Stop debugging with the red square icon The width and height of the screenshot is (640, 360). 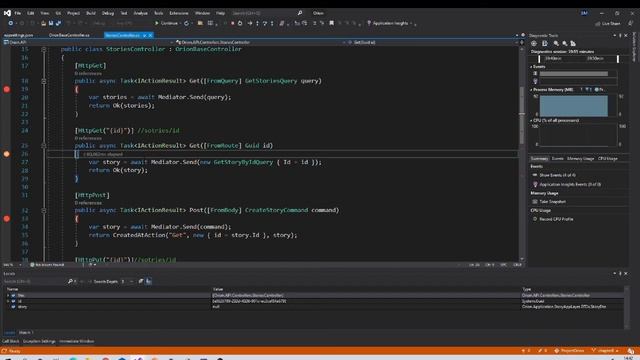(x=233, y=23)
